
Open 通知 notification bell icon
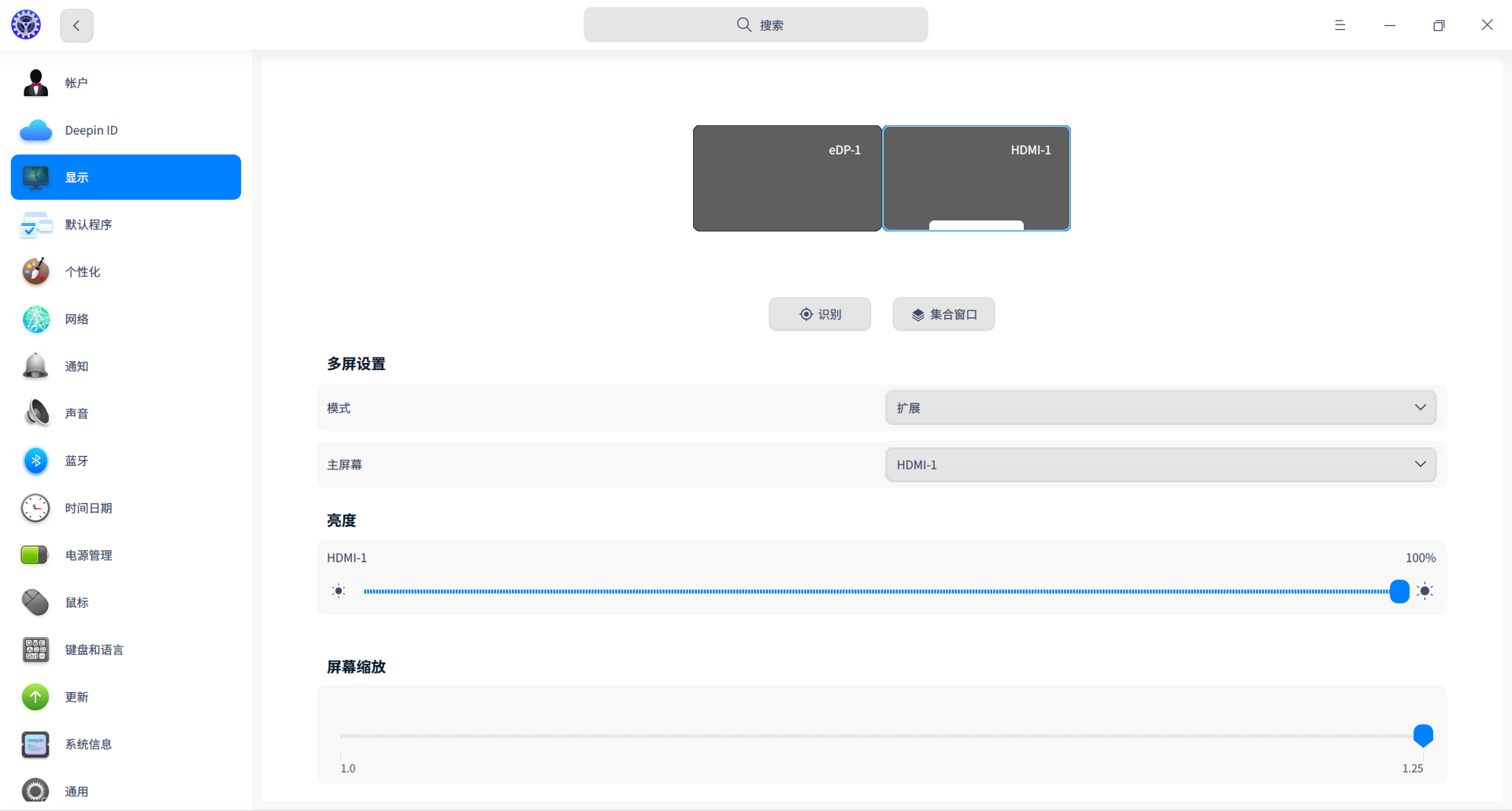35,366
